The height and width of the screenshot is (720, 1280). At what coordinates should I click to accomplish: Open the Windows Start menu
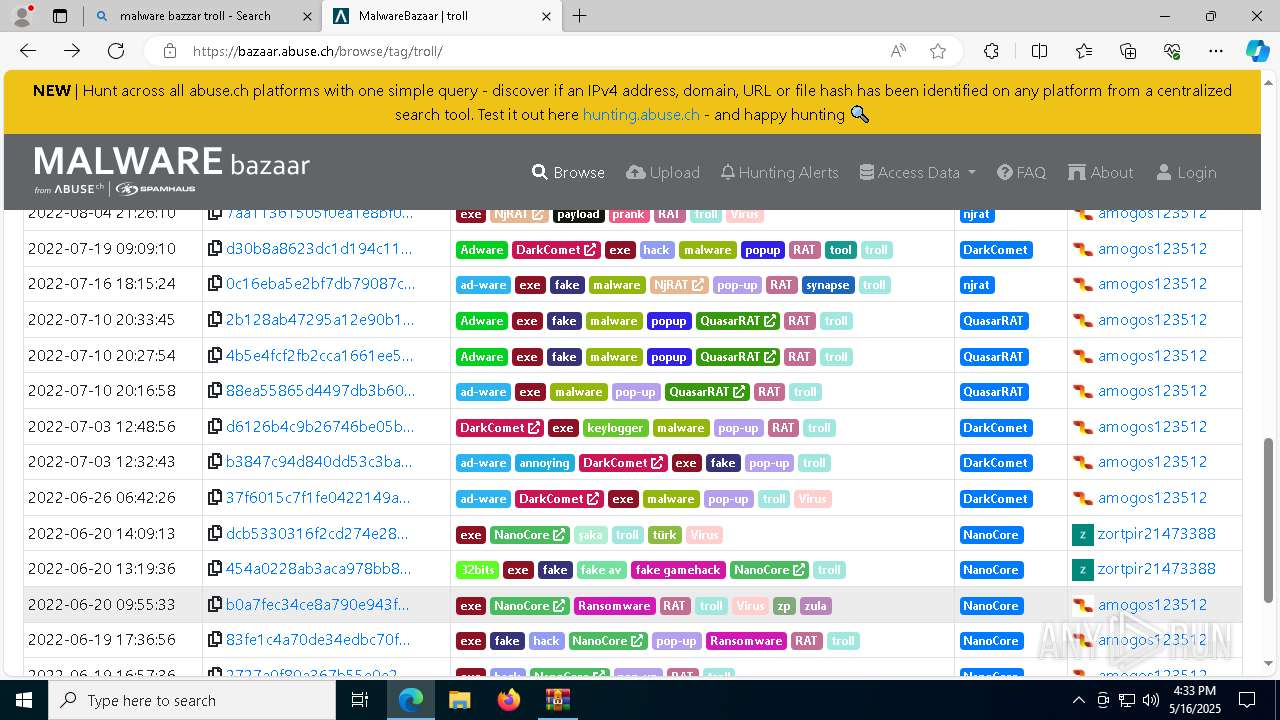(24, 700)
